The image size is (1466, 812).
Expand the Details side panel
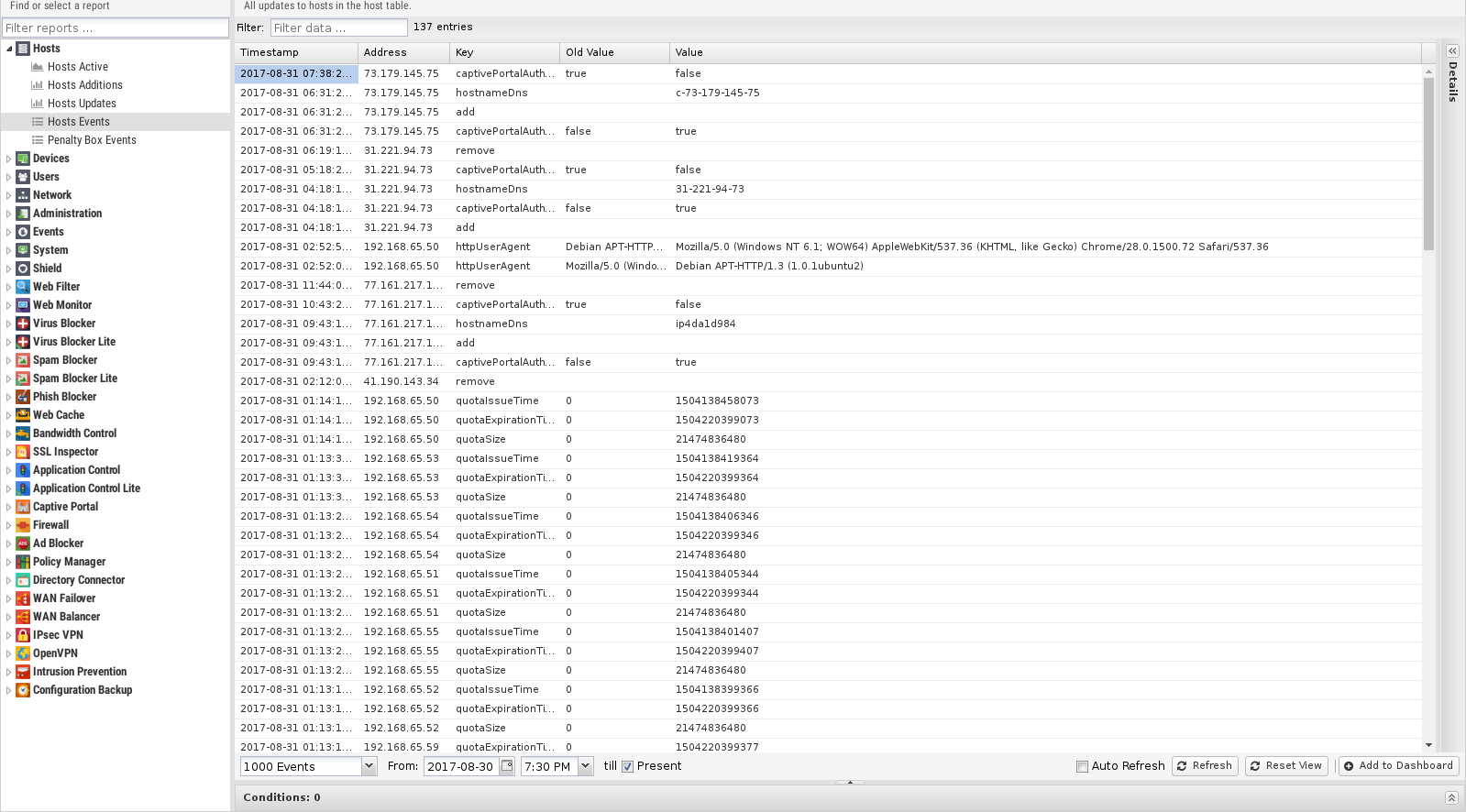(1452, 51)
